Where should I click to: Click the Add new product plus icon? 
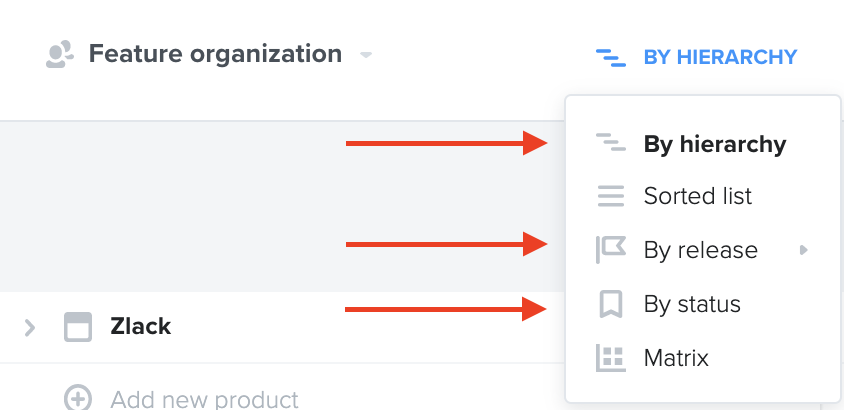pyautogui.click(x=78, y=398)
